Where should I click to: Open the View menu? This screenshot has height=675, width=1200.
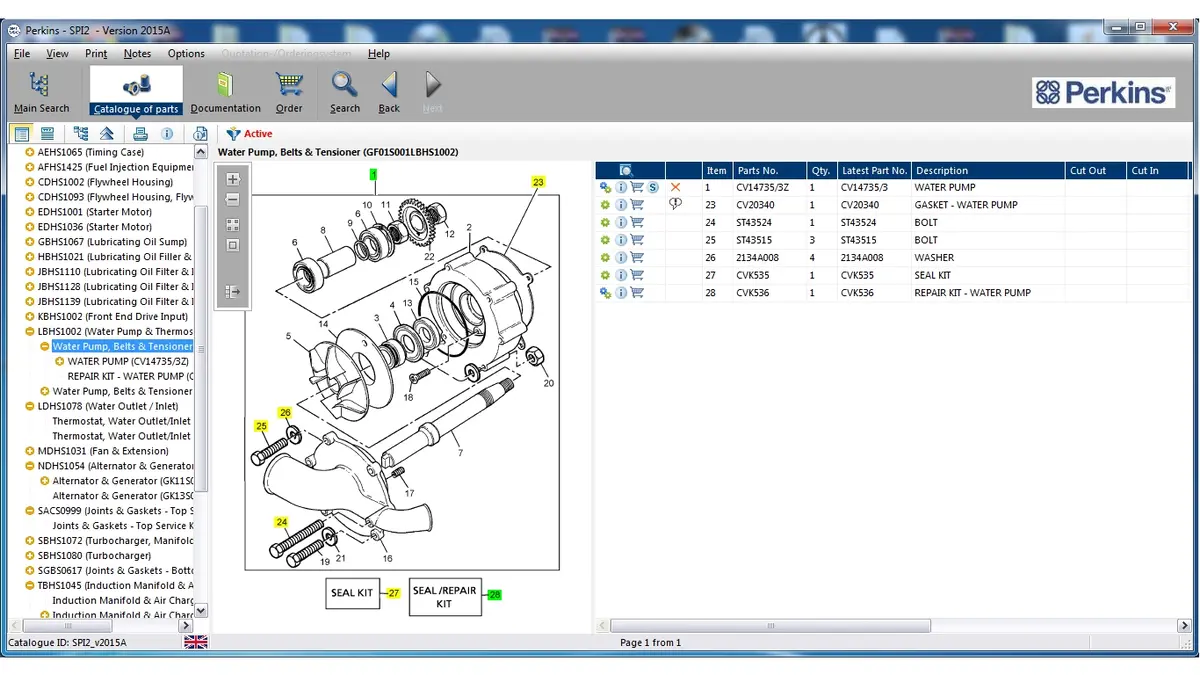[x=58, y=54]
